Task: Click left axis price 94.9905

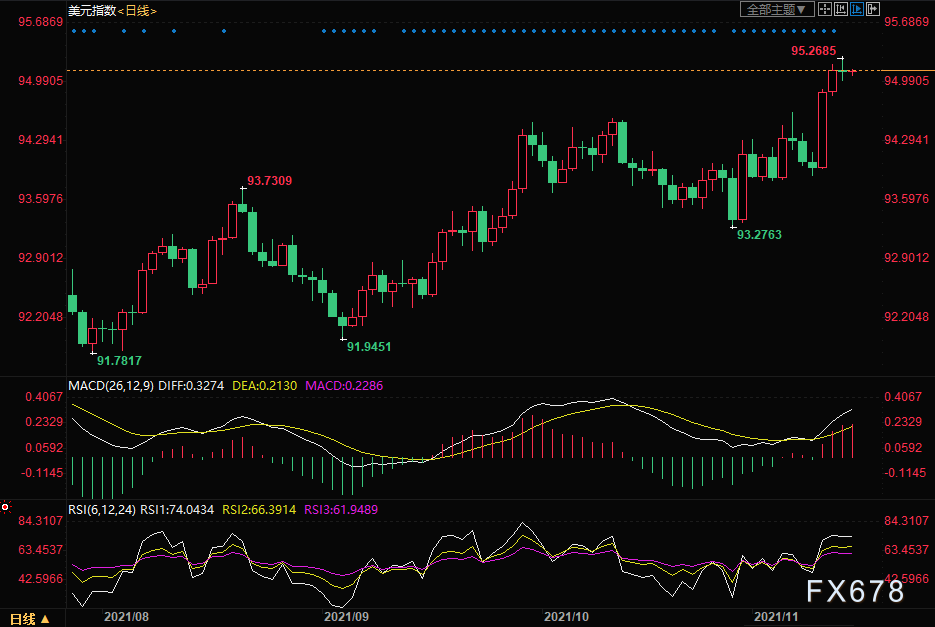Action: [x=41, y=81]
